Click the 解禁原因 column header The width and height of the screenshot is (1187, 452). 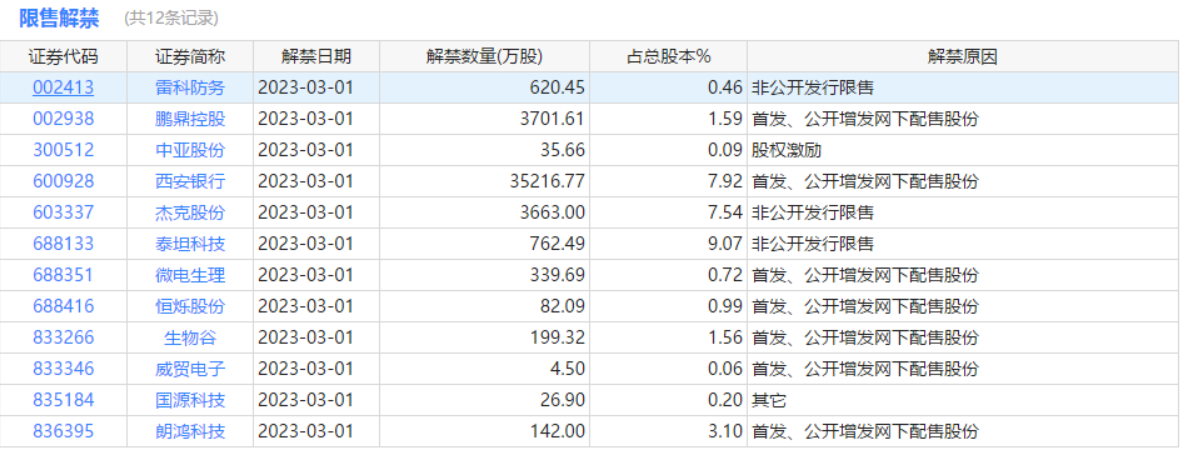coord(963,57)
